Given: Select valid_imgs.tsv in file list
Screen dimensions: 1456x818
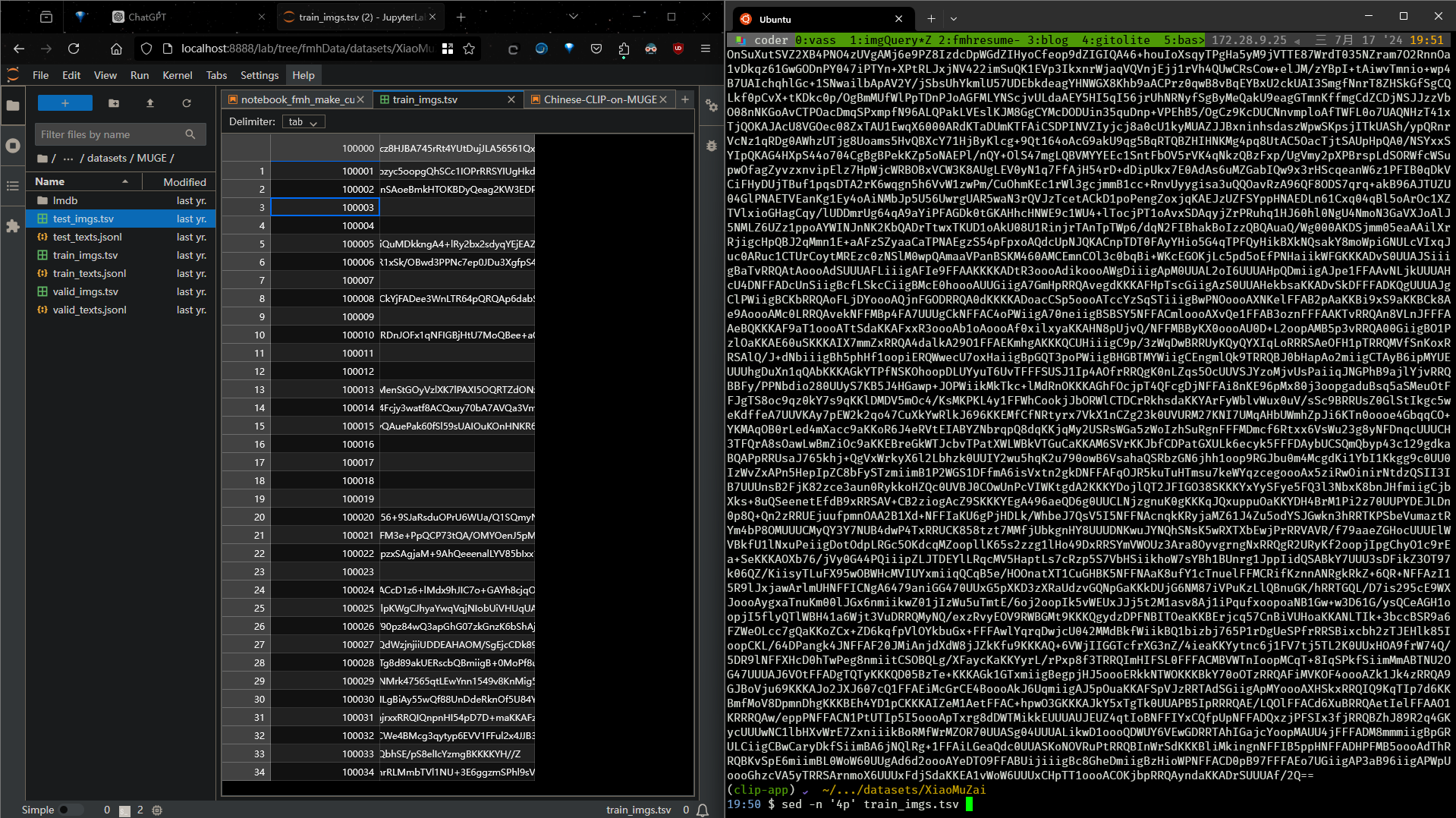Looking at the screenshot, I should [121, 291].
